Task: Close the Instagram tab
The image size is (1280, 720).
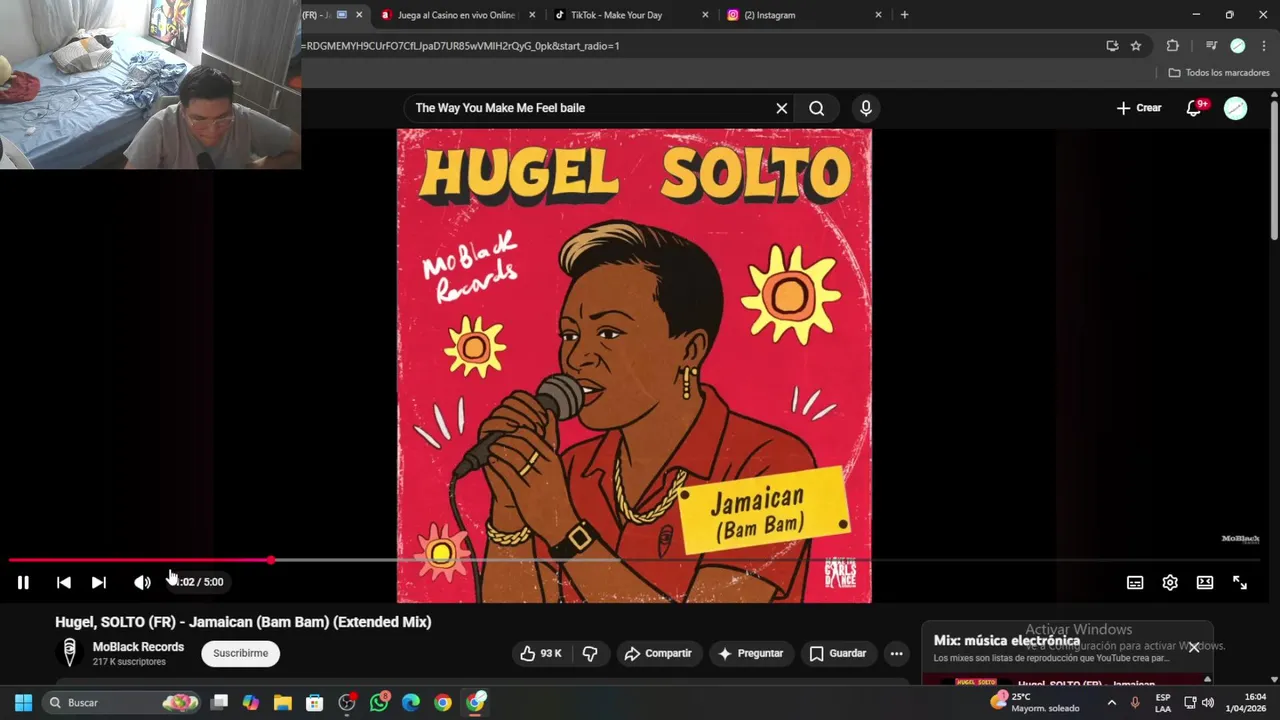Action: pos(879,15)
